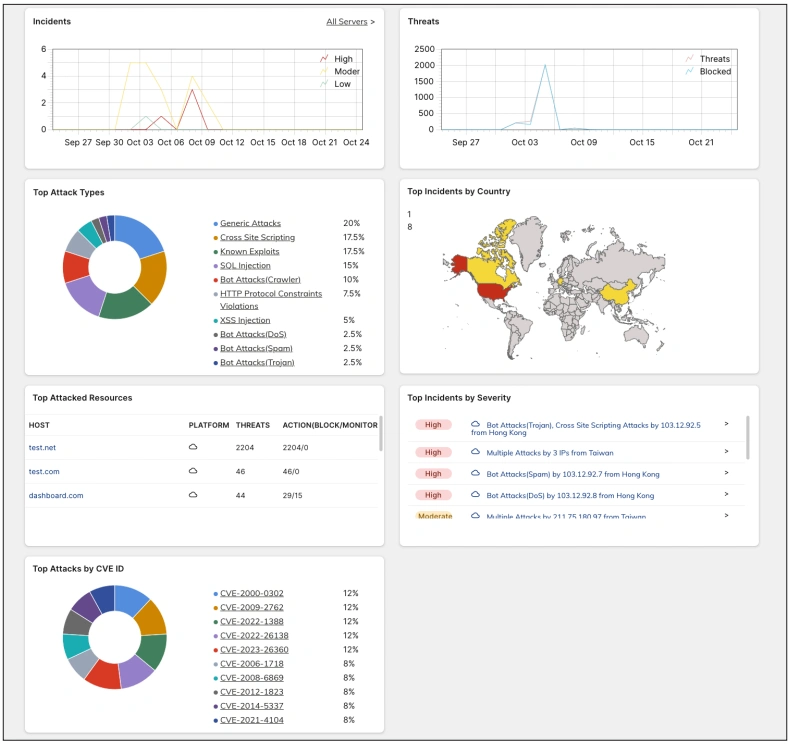Click cloud icon beside Bot Attacks(DoS) incident
The height and width of the screenshot is (747, 793).
[x=476, y=495]
